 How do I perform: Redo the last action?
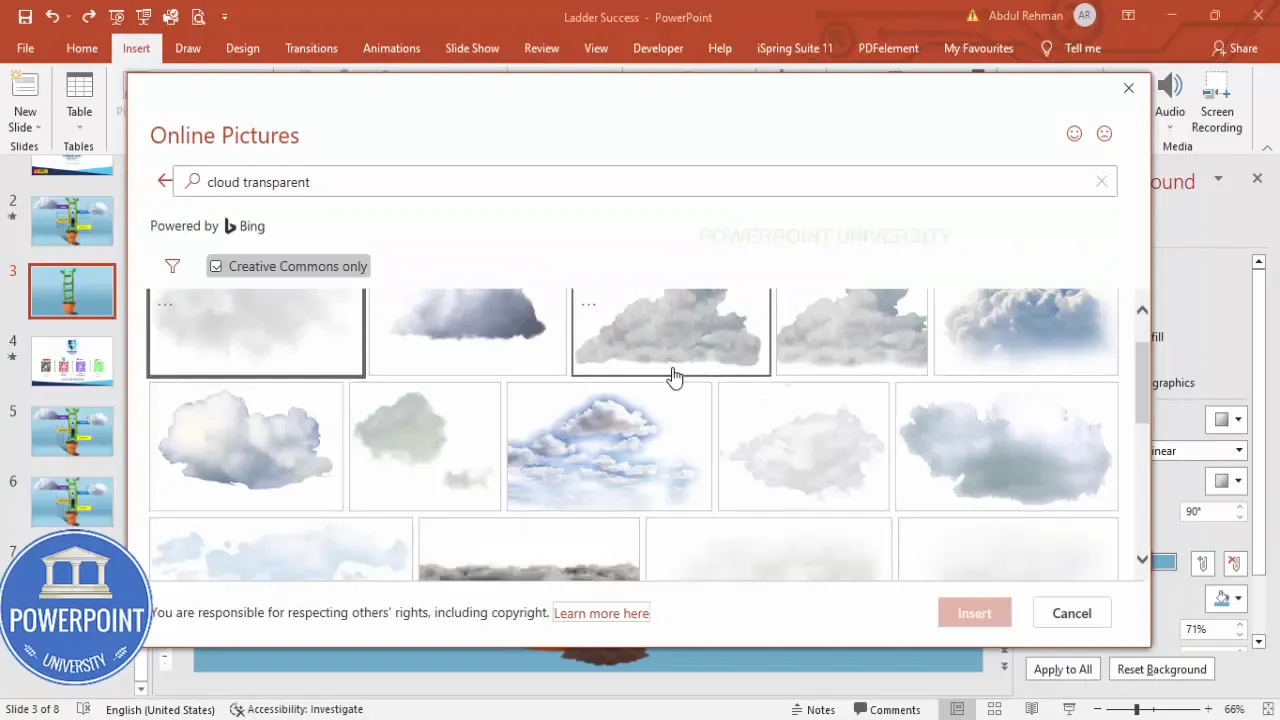pyautogui.click(x=89, y=17)
